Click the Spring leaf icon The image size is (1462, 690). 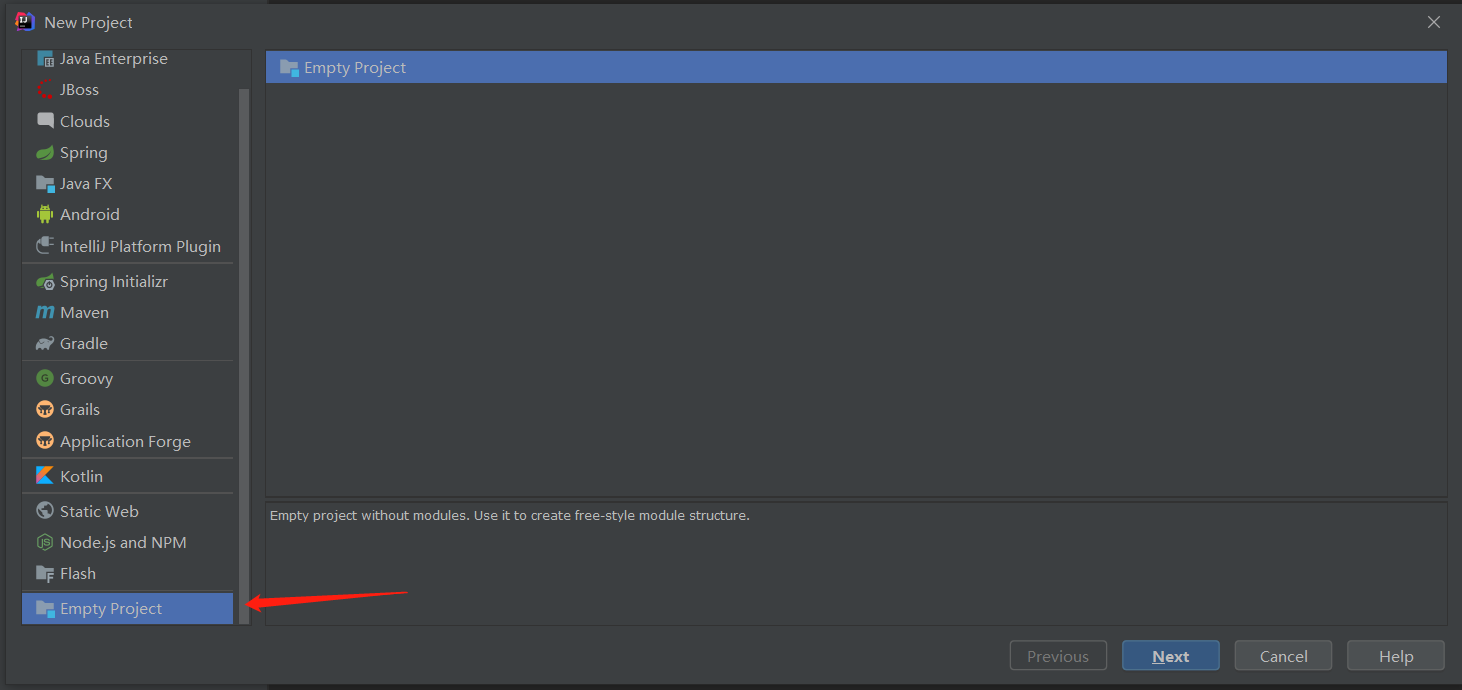45,153
